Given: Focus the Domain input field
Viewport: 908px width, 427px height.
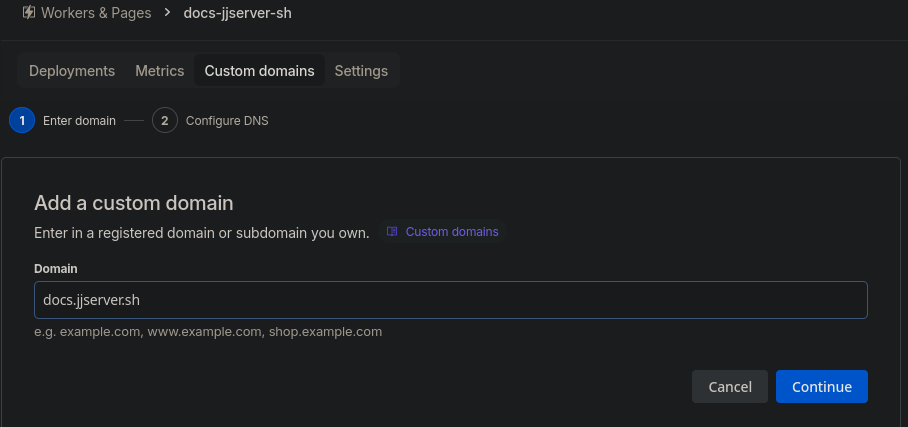Looking at the screenshot, I should tap(451, 300).
